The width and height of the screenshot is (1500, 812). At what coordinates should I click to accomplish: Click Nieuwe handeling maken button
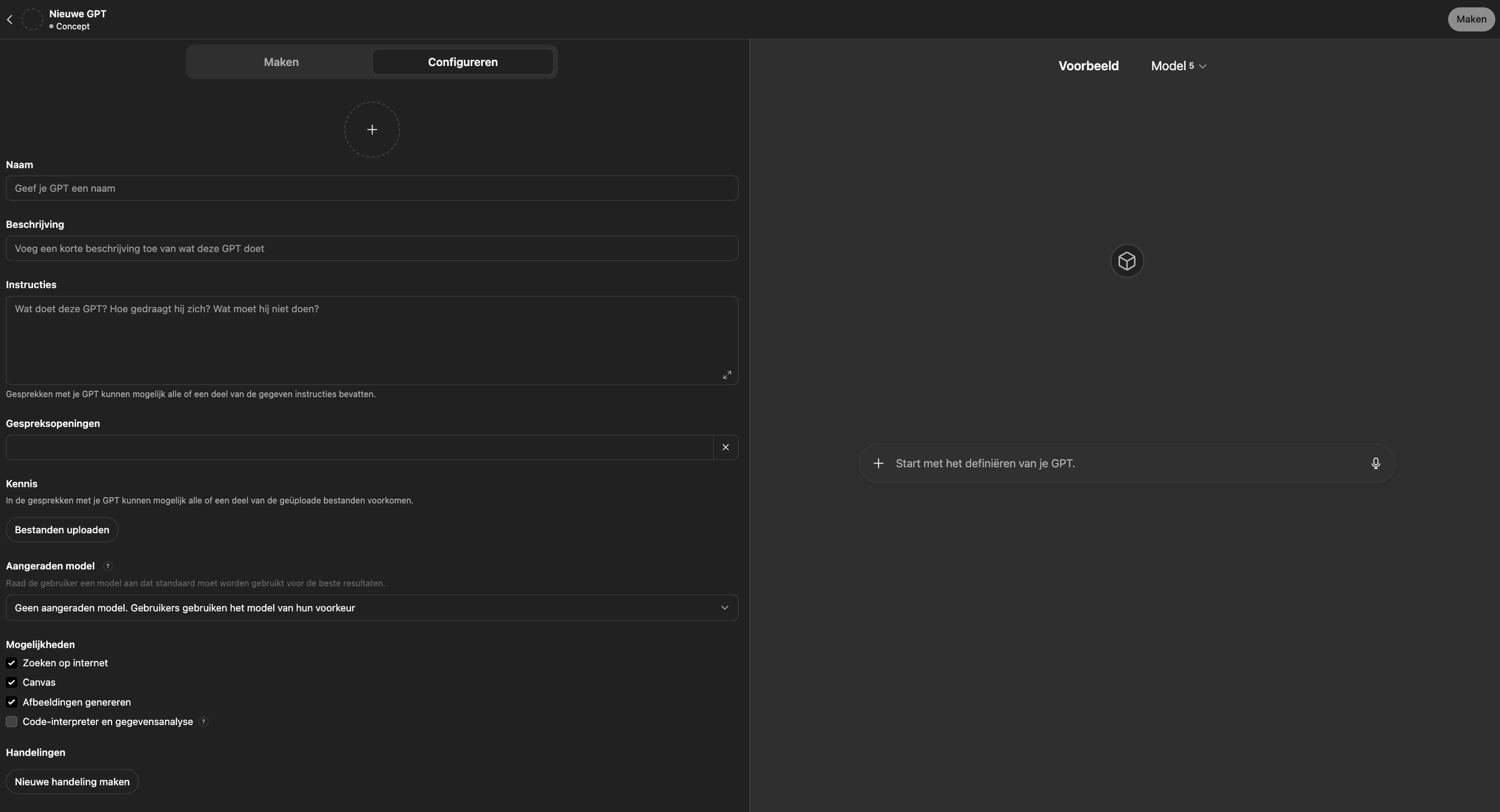click(x=72, y=781)
